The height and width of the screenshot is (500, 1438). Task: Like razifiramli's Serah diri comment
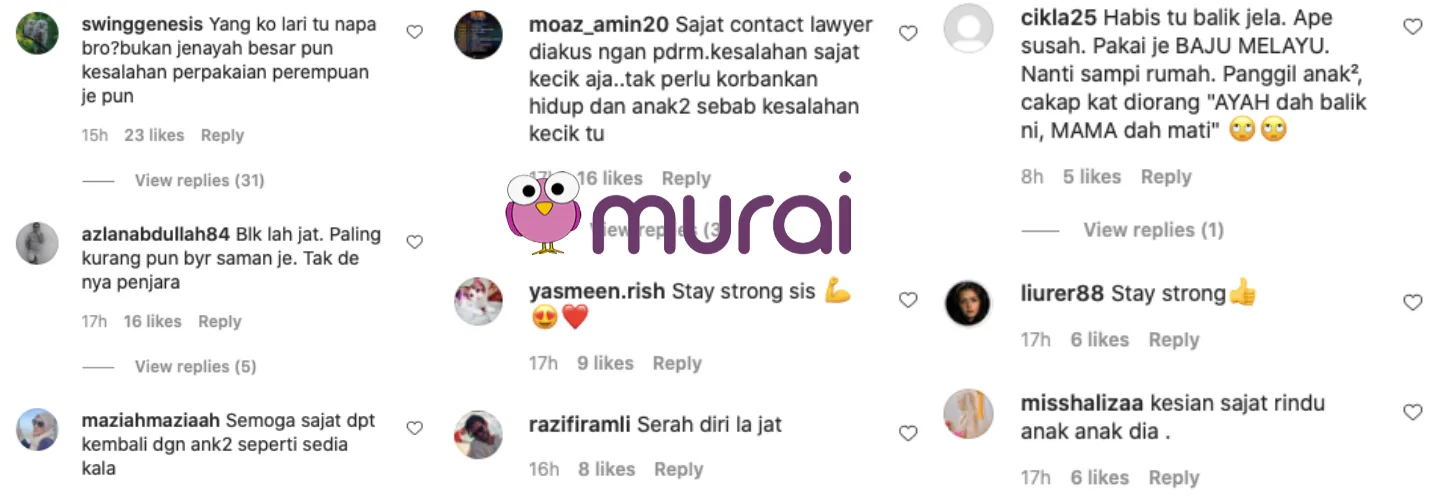coord(908,433)
